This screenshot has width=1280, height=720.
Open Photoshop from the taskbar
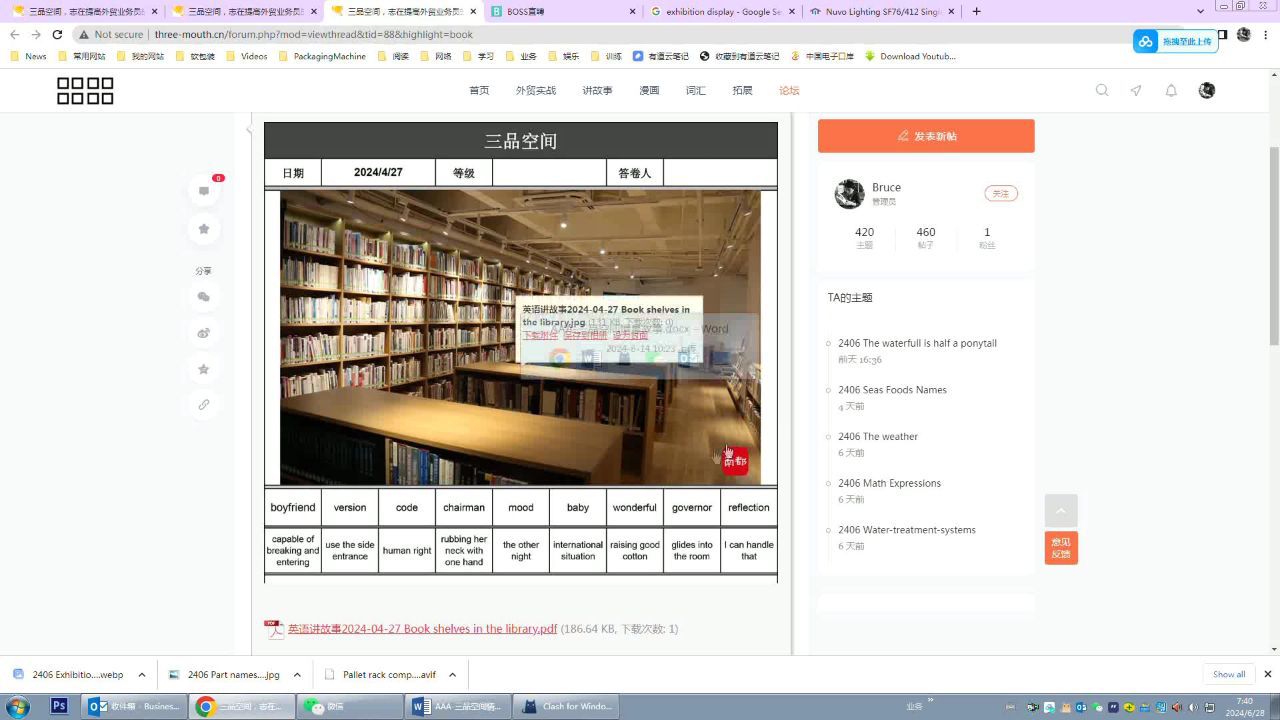point(59,706)
